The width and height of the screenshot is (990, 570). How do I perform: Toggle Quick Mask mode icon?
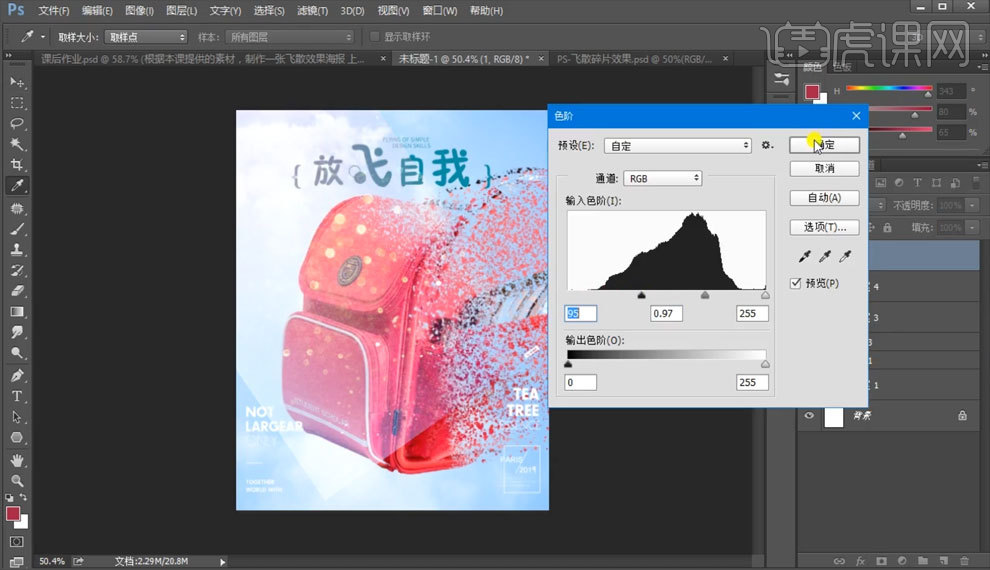17,542
